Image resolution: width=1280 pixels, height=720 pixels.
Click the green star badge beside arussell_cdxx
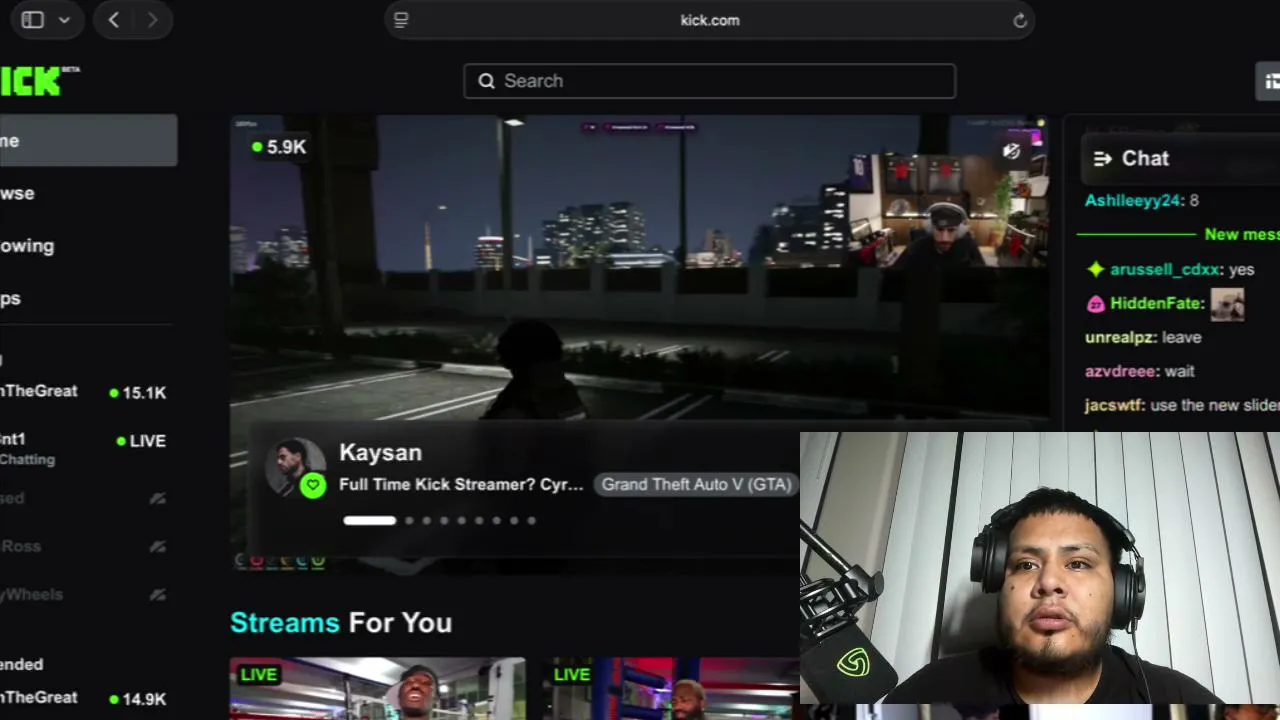click(1095, 269)
